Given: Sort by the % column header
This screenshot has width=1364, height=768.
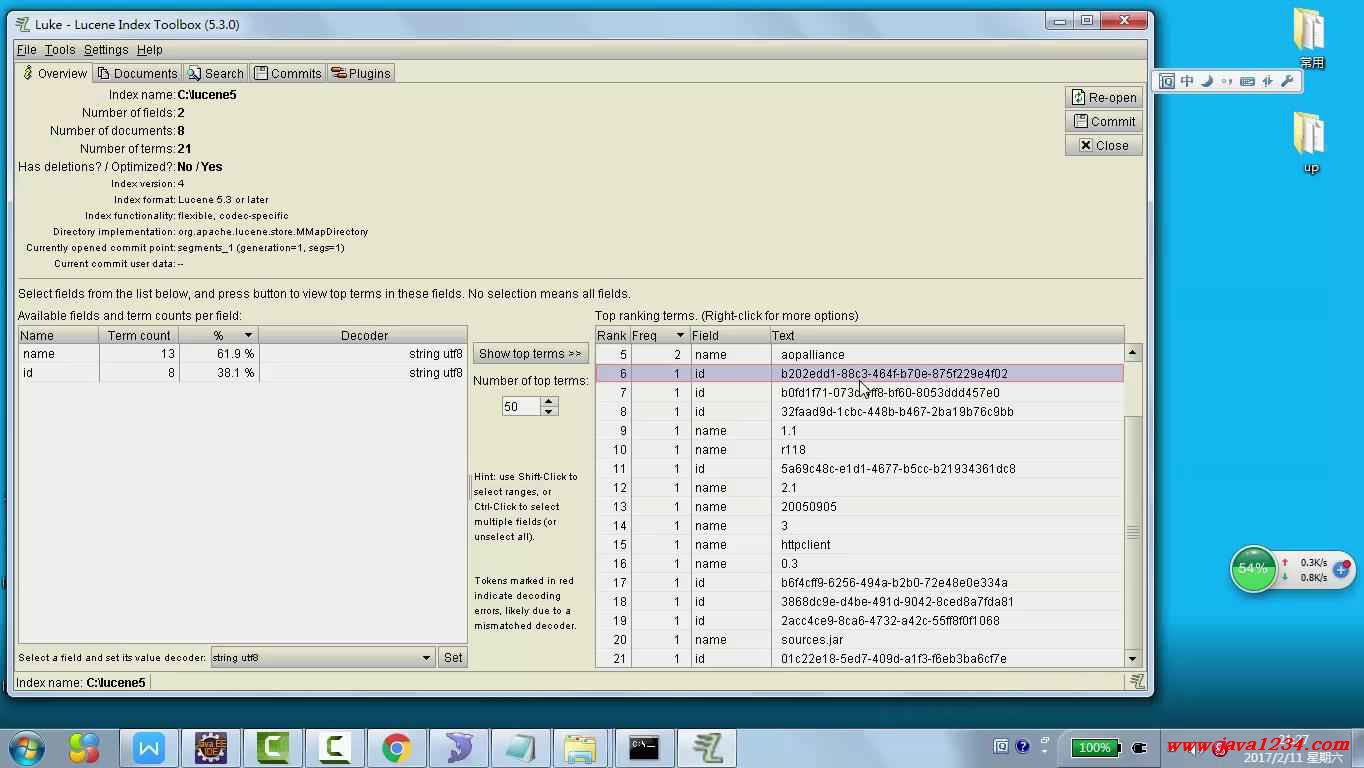Looking at the screenshot, I should point(218,335).
